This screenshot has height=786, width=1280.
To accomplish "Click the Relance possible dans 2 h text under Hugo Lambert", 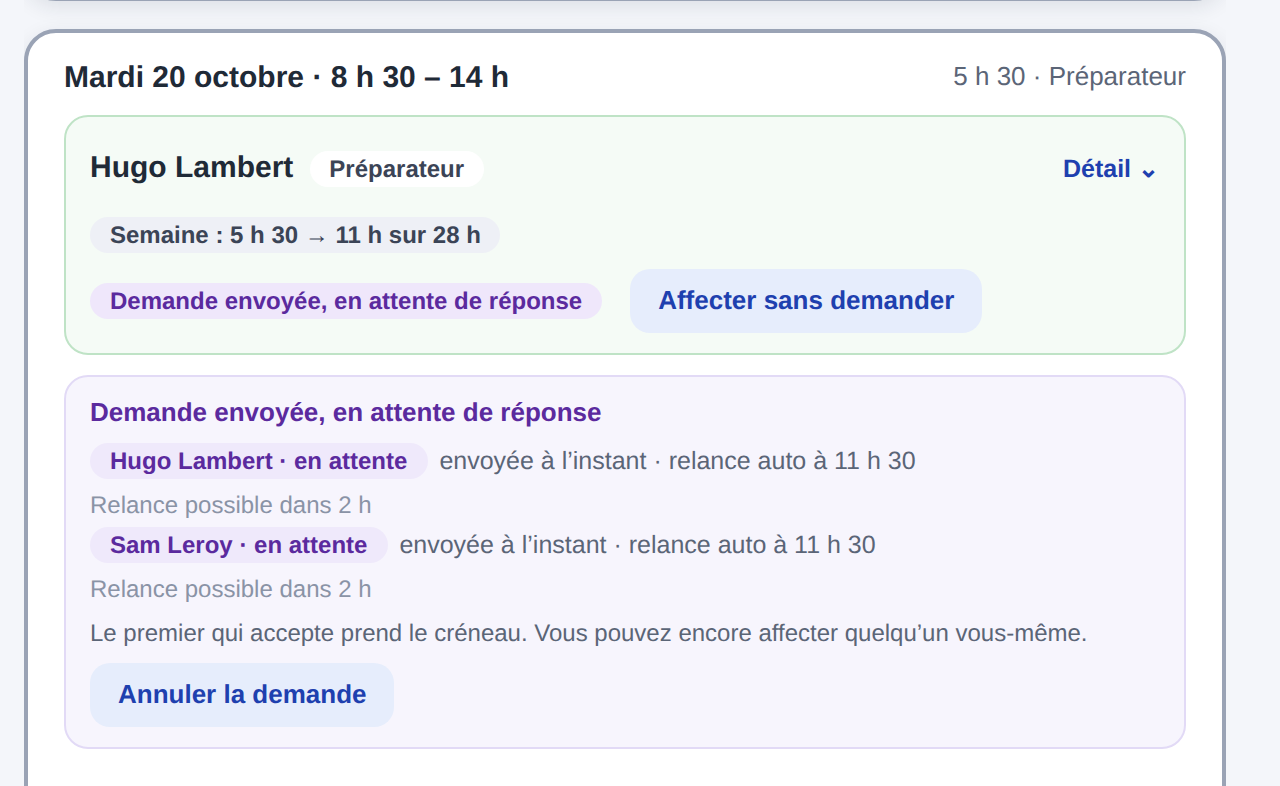I will coord(231,505).
